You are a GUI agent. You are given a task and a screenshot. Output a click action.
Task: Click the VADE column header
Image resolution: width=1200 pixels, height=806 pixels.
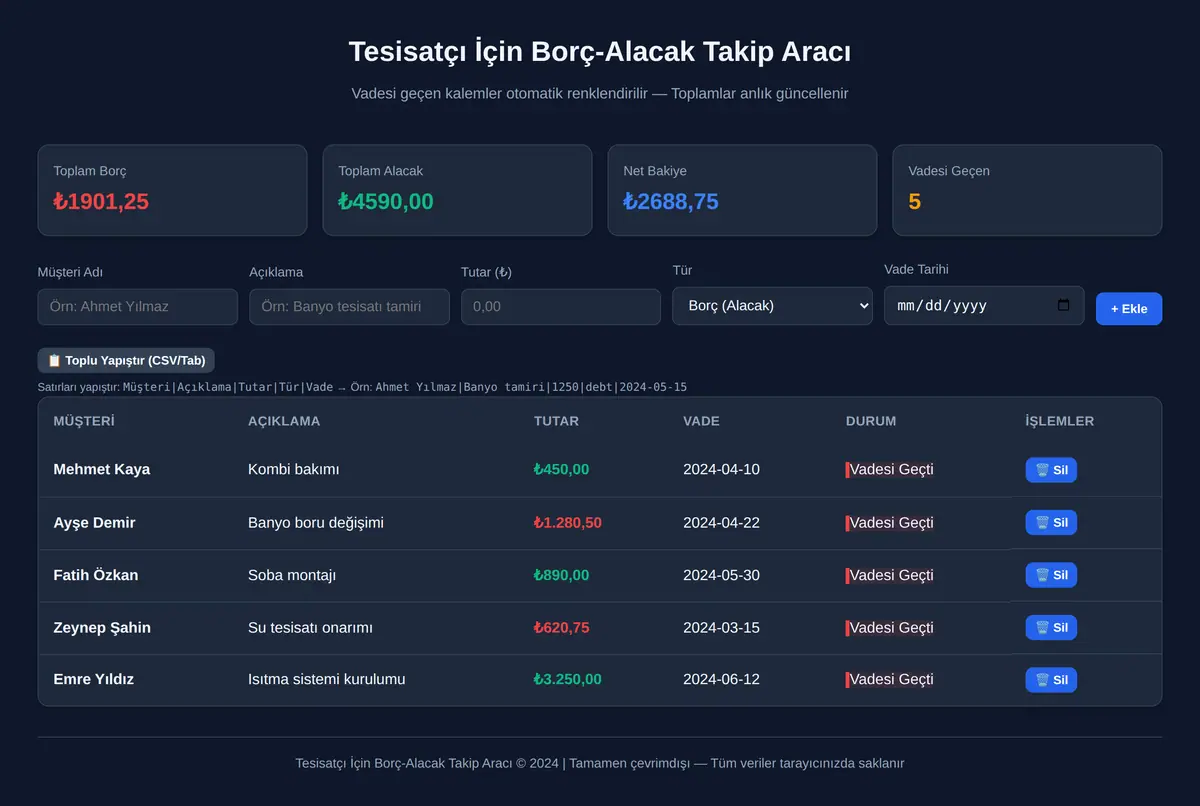point(701,421)
